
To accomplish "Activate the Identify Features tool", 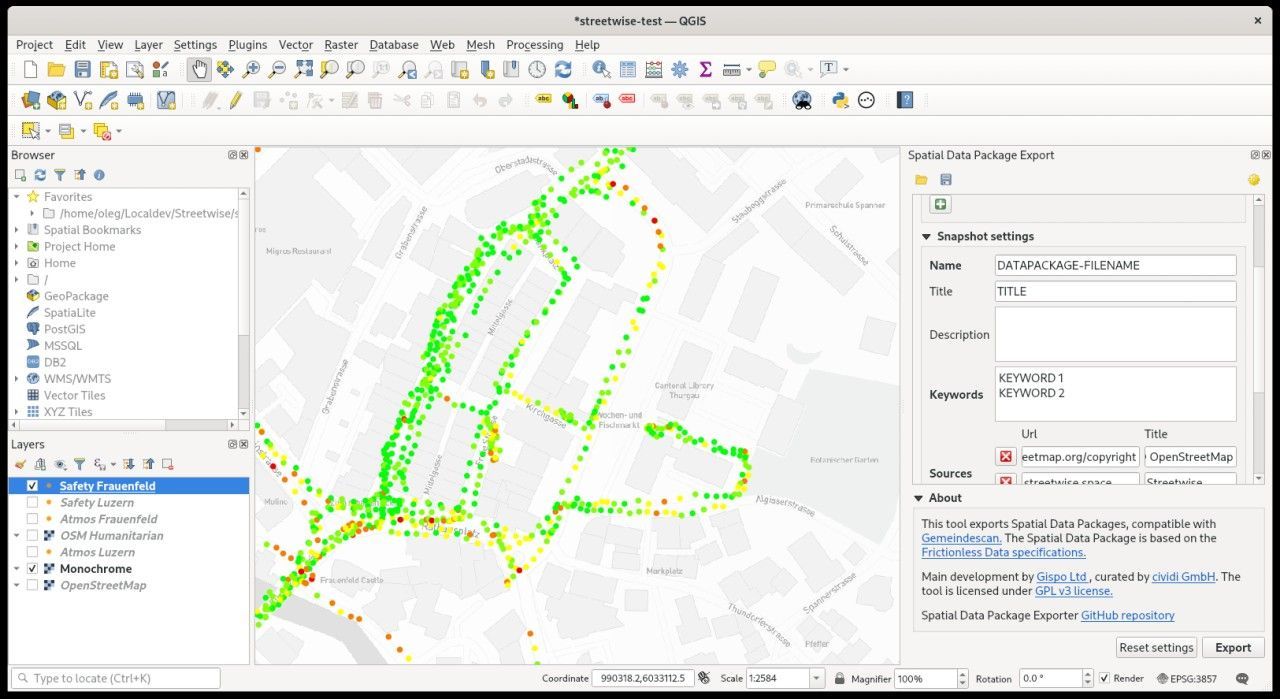I will (x=601, y=69).
